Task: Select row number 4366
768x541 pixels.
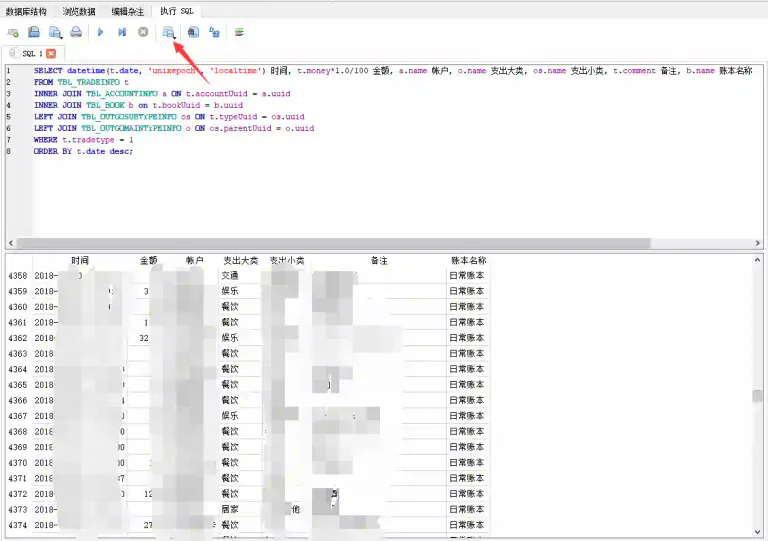Action: (x=18, y=400)
